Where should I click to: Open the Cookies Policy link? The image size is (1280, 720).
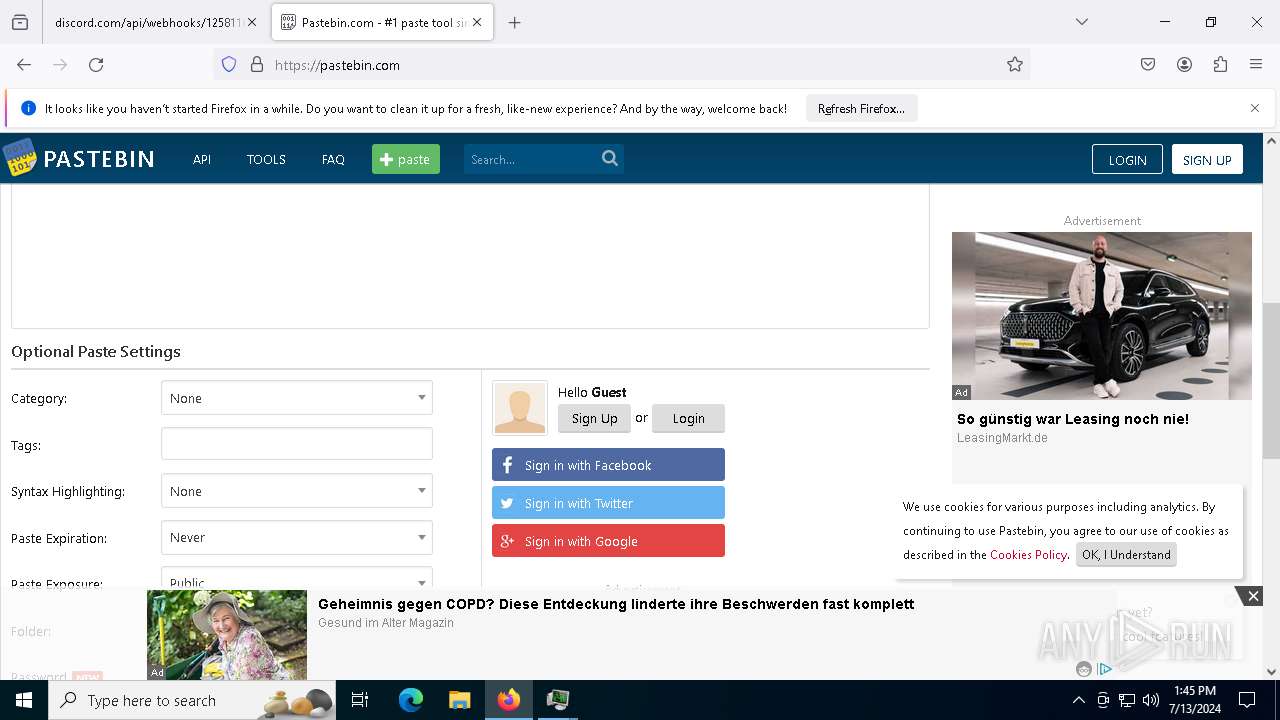click(1028, 555)
